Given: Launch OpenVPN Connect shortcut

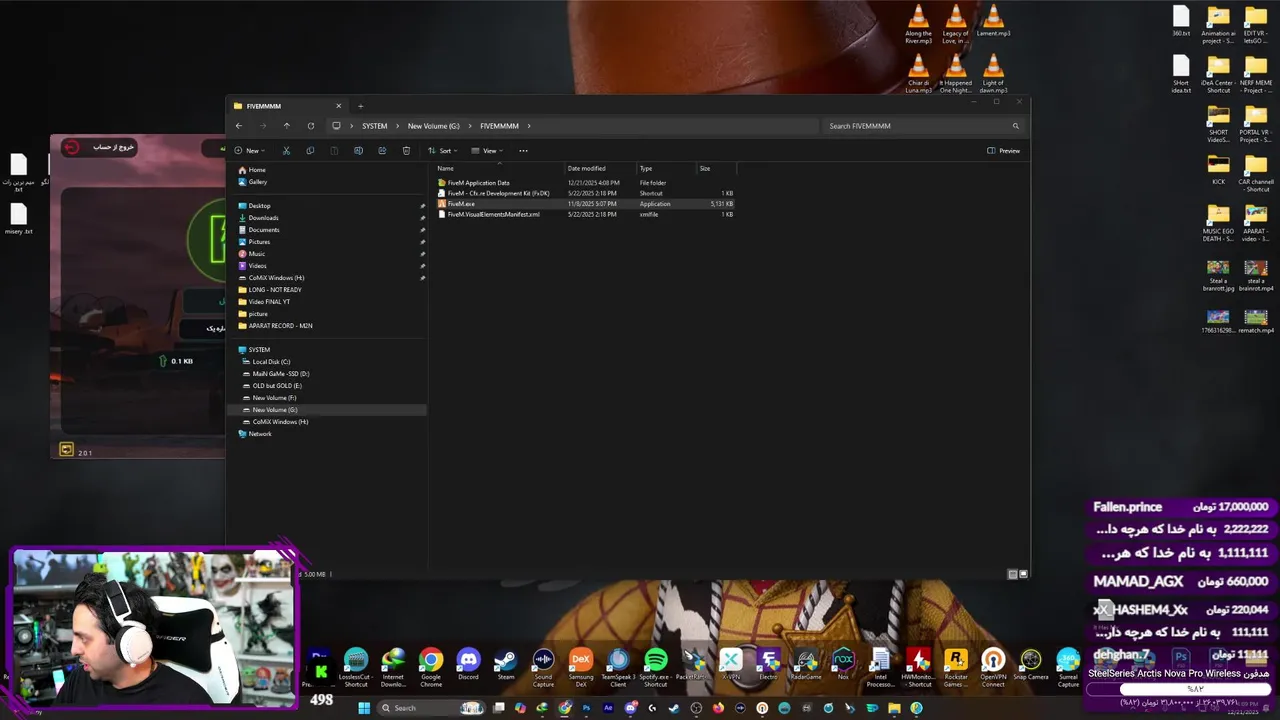Looking at the screenshot, I should [993, 667].
